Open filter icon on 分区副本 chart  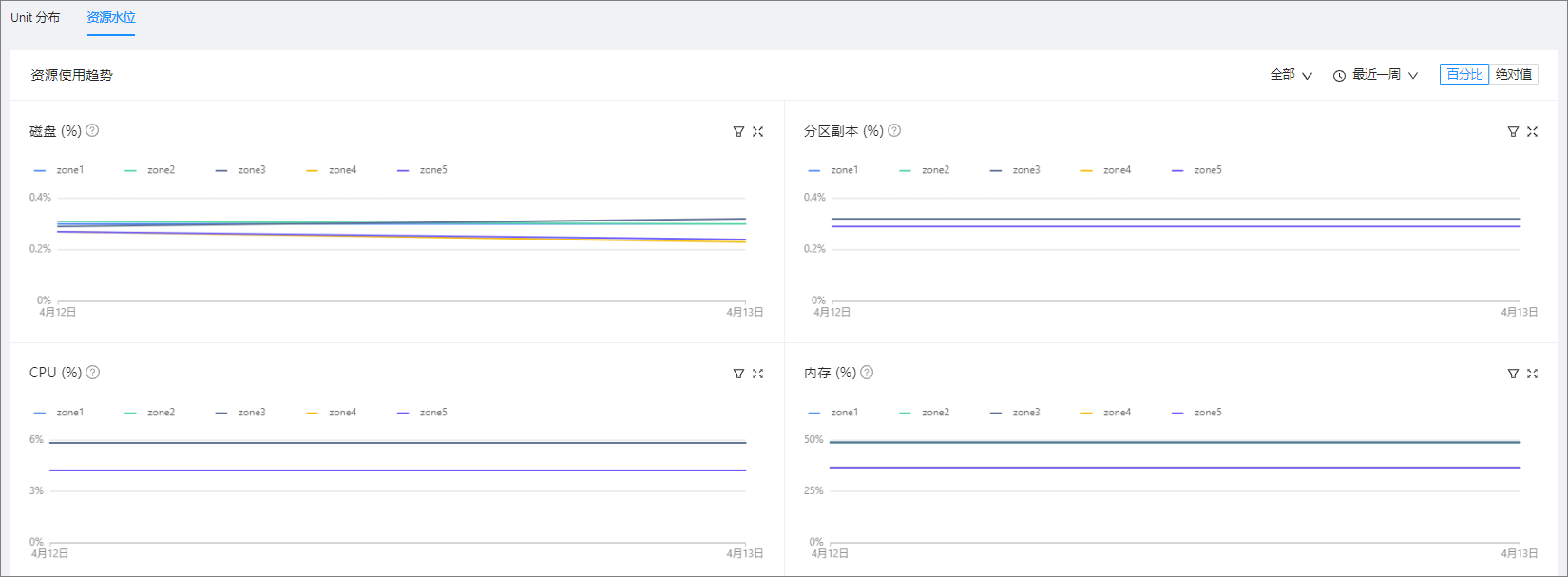(1513, 132)
